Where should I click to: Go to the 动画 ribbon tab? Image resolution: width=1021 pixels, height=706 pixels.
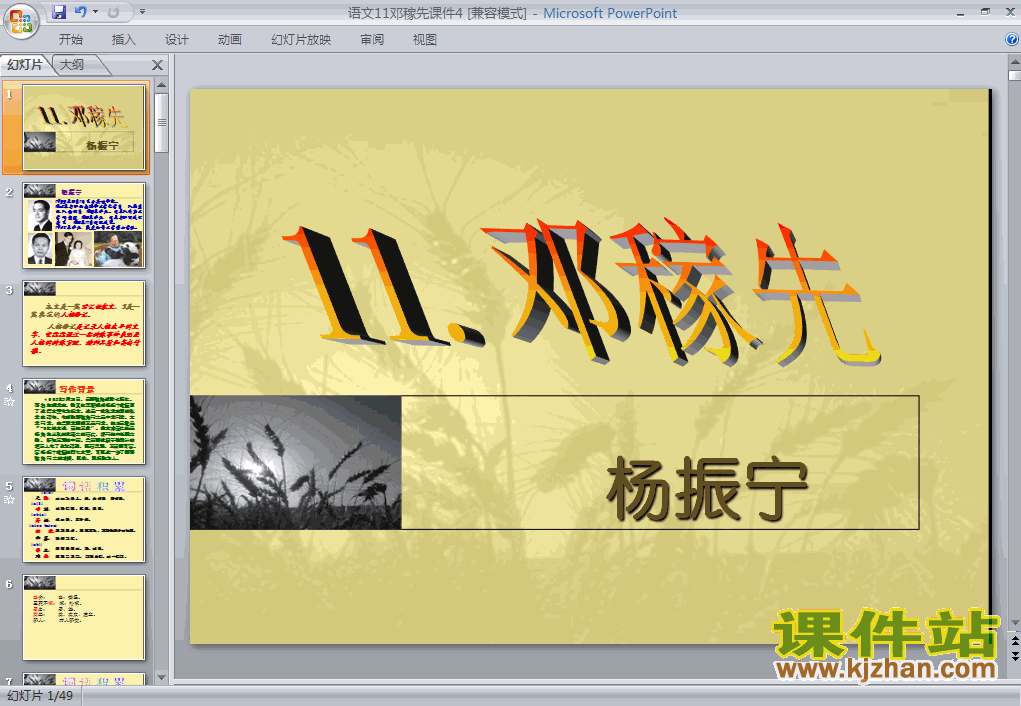[x=230, y=40]
